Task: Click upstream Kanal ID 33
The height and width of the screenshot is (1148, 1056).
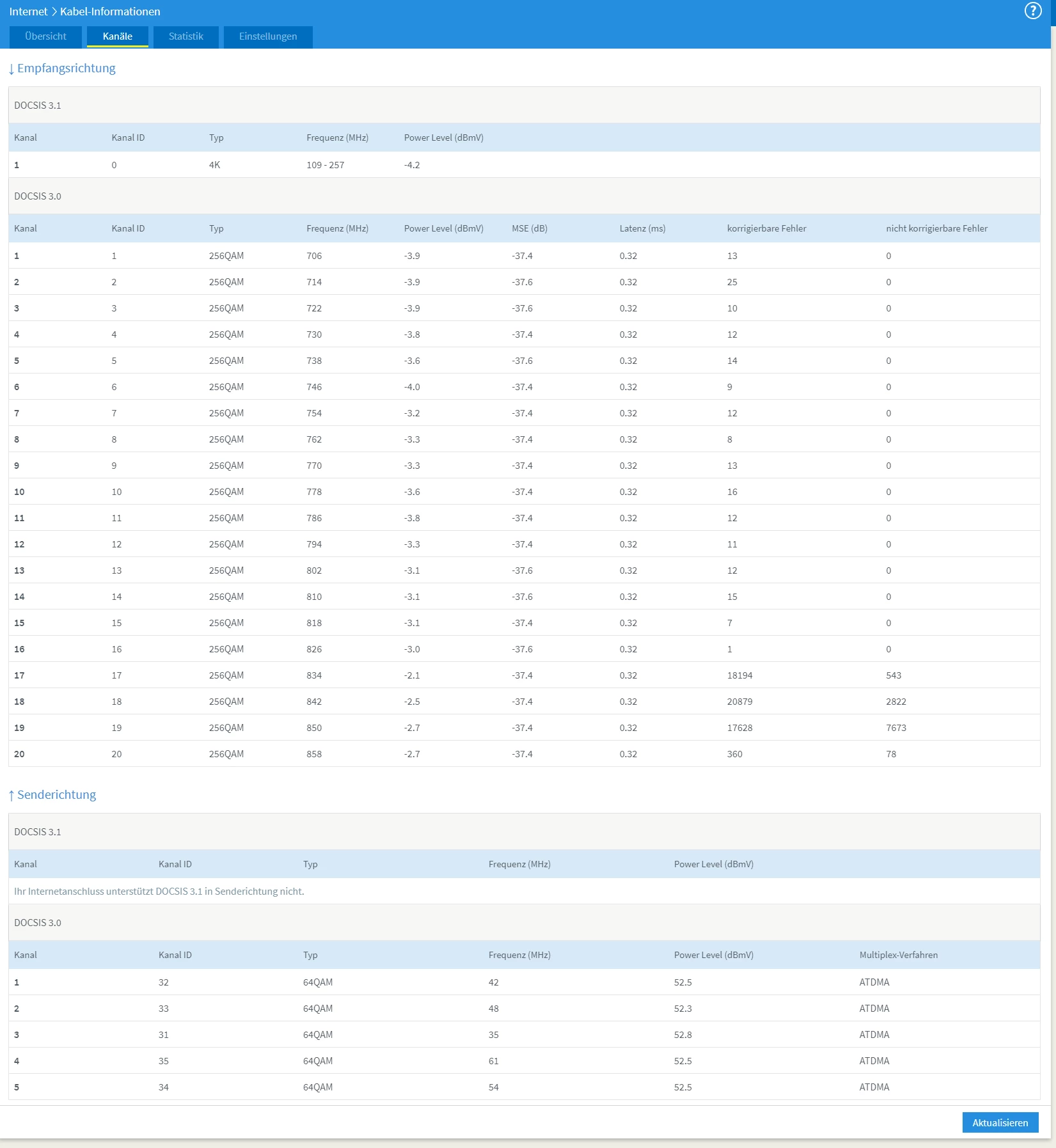Action: pyautogui.click(x=164, y=1009)
